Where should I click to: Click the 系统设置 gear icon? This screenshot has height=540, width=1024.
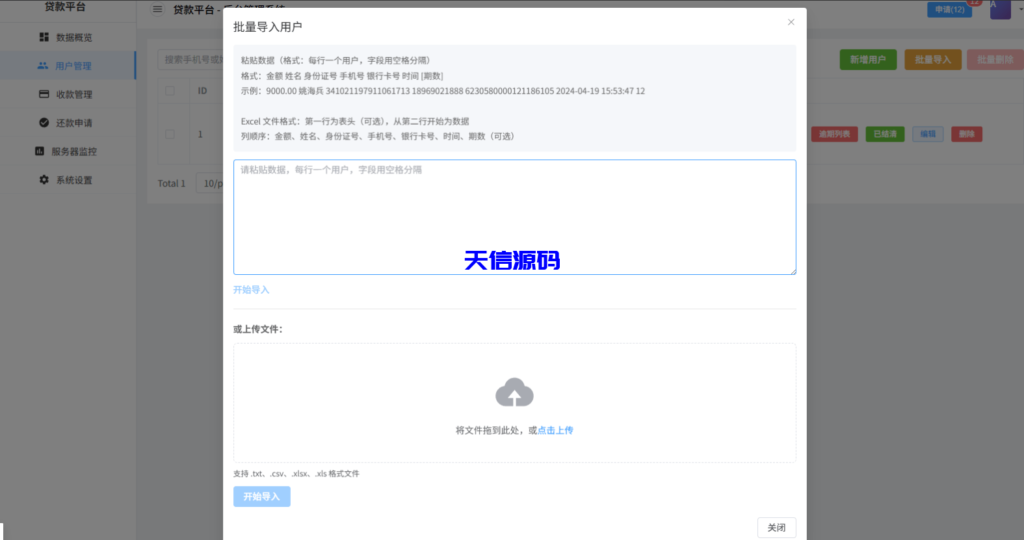(x=44, y=180)
